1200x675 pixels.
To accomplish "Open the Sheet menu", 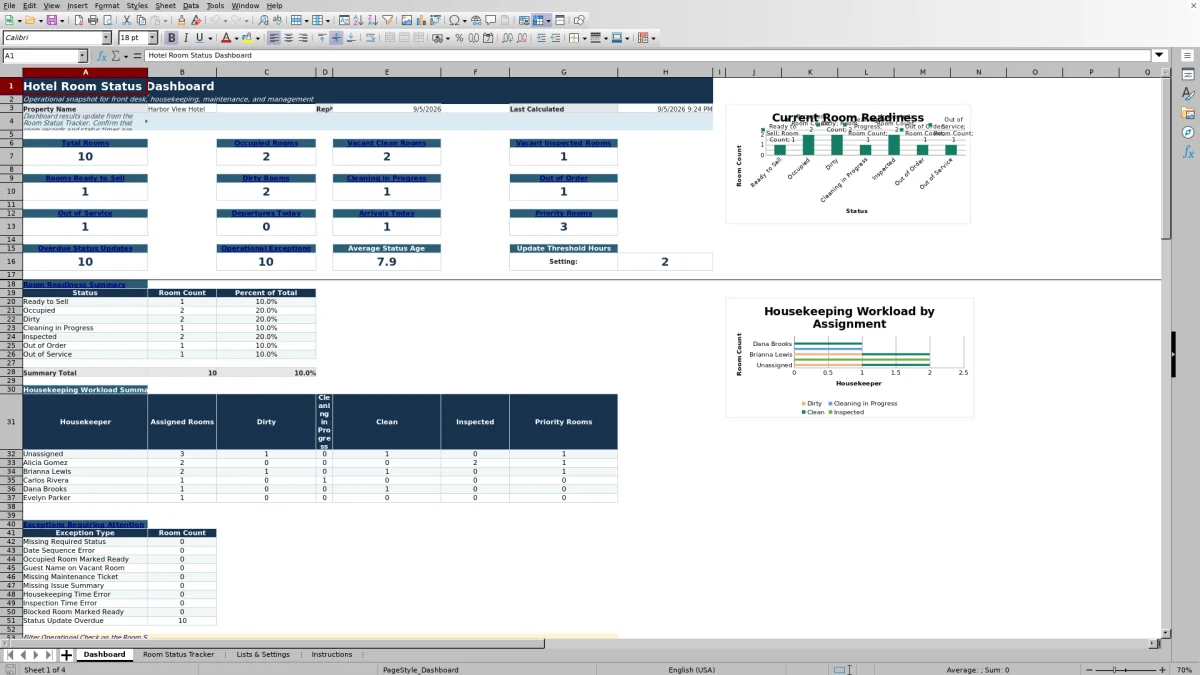I will pos(165,5).
